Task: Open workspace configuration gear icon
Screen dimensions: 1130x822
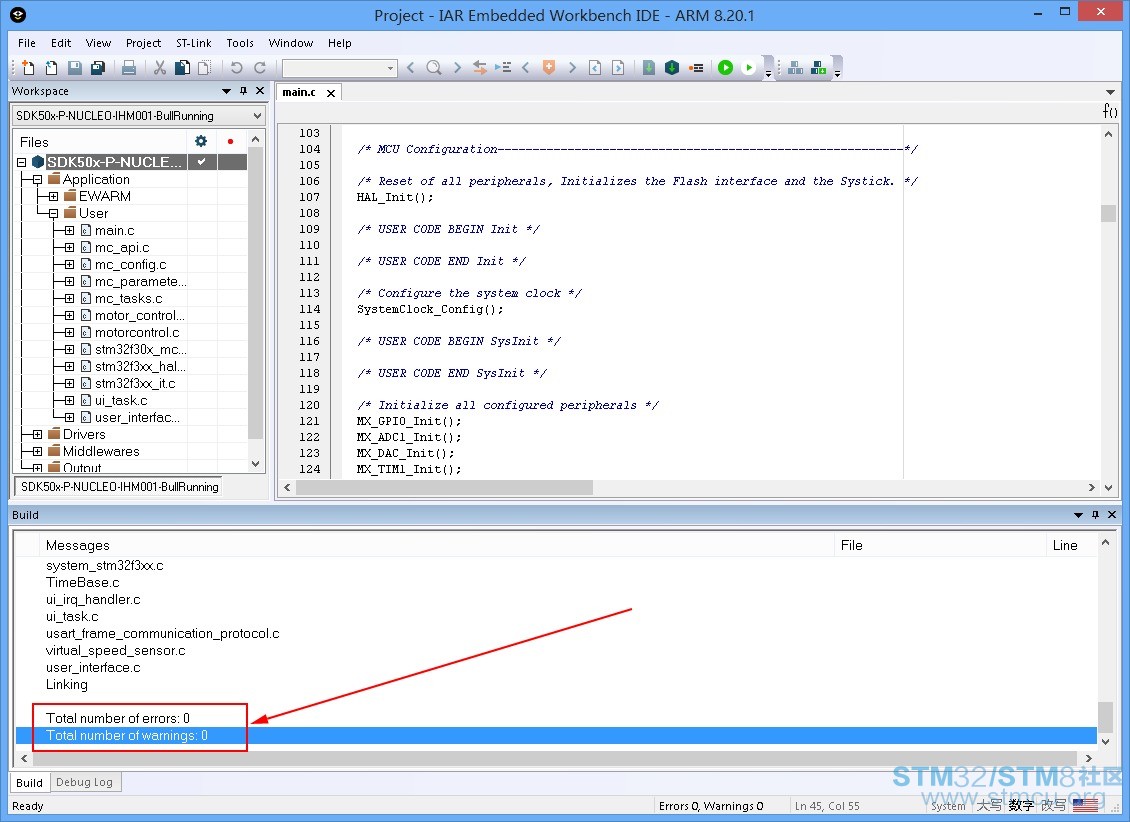Action: (x=201, y=141)
